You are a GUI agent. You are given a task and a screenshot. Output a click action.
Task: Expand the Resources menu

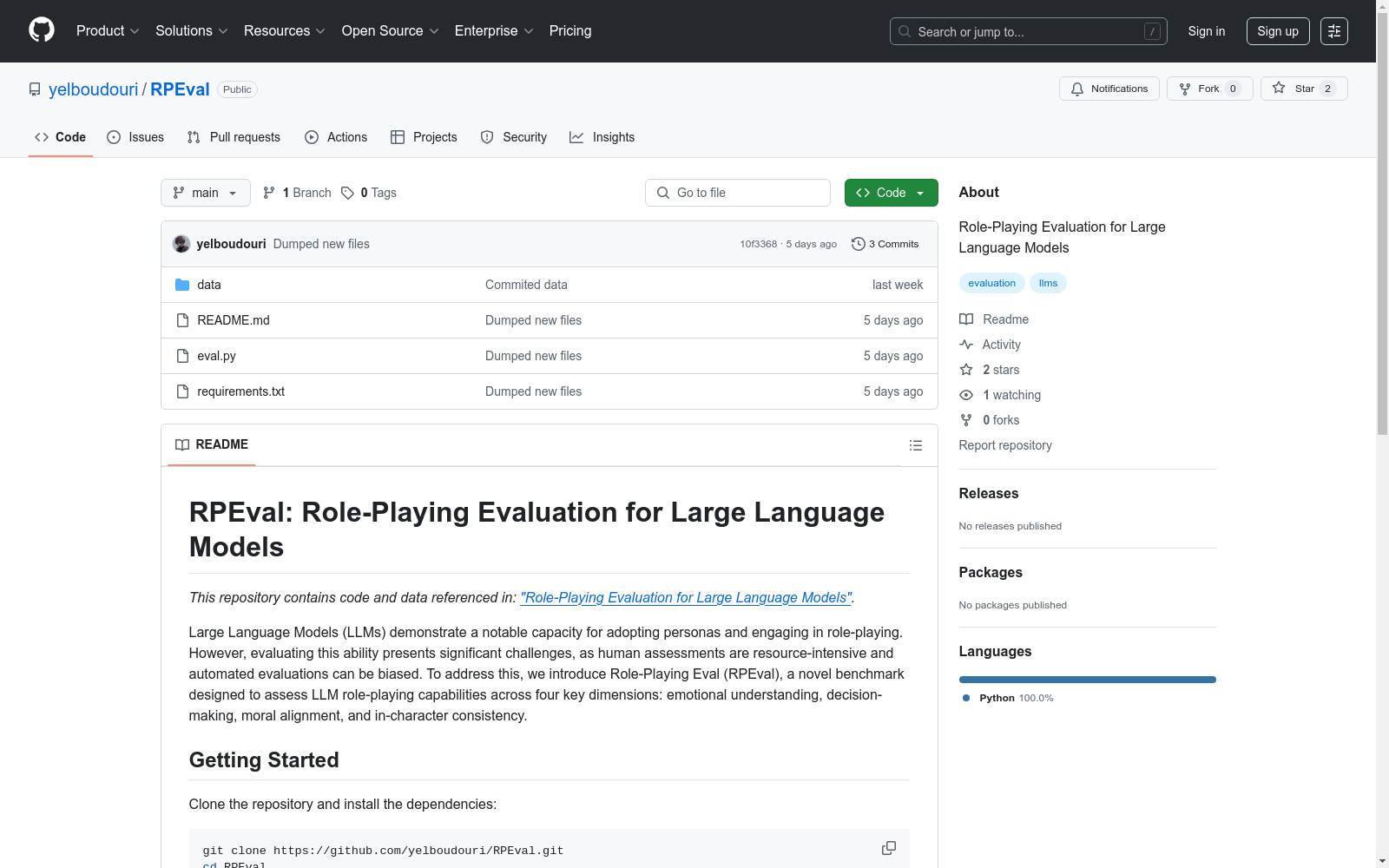pos(285,31)
